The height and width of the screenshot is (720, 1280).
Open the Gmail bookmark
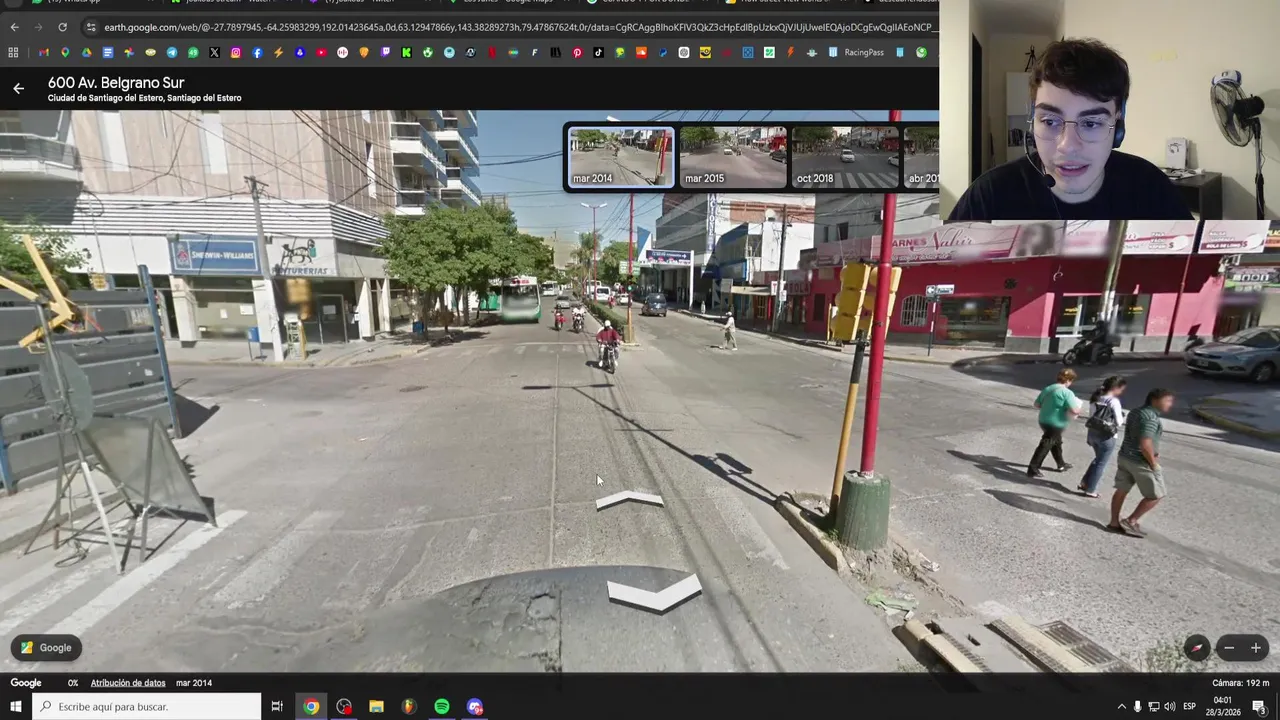(x=44, y=52)
